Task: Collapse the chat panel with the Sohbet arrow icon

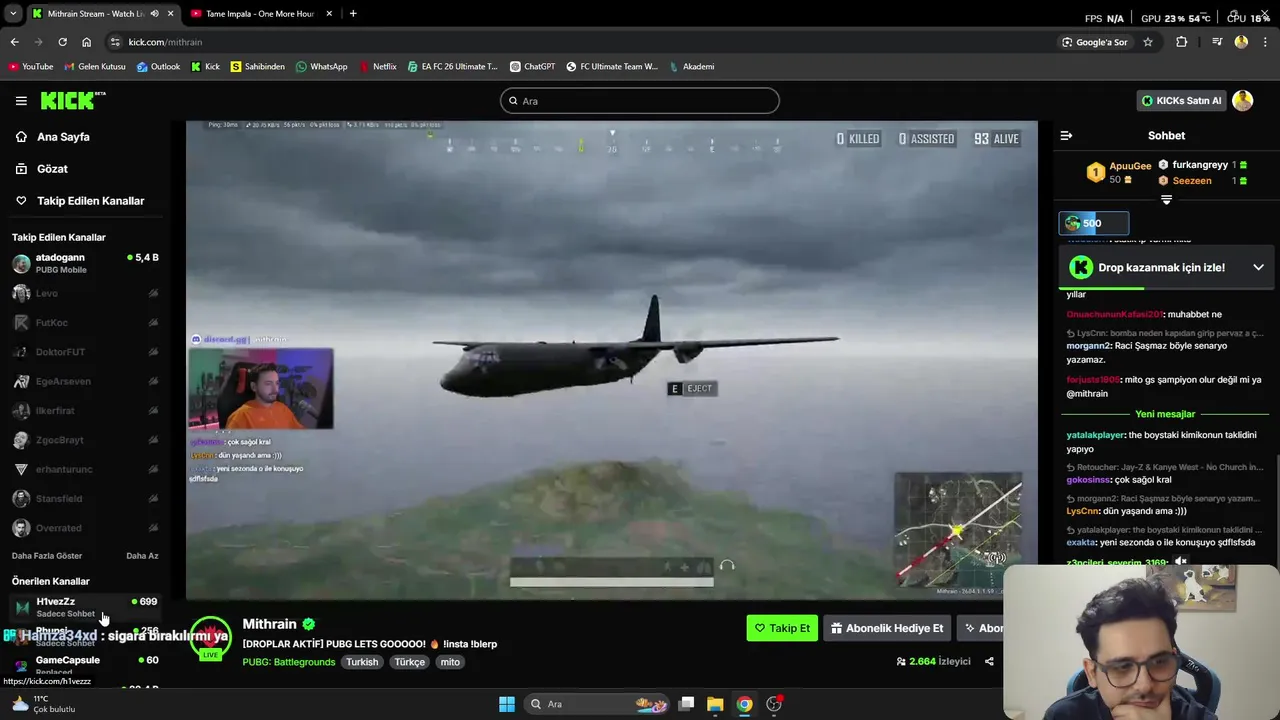Action: coord(1066,135)
